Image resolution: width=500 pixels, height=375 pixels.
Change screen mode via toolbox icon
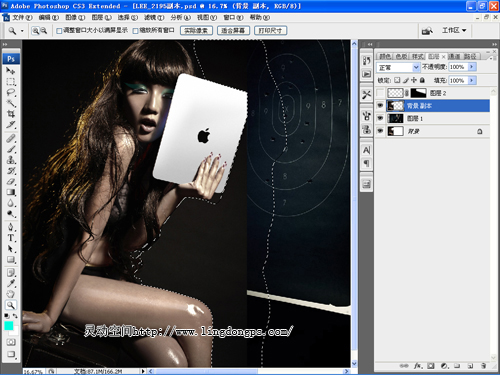click(x=11, y=354)
